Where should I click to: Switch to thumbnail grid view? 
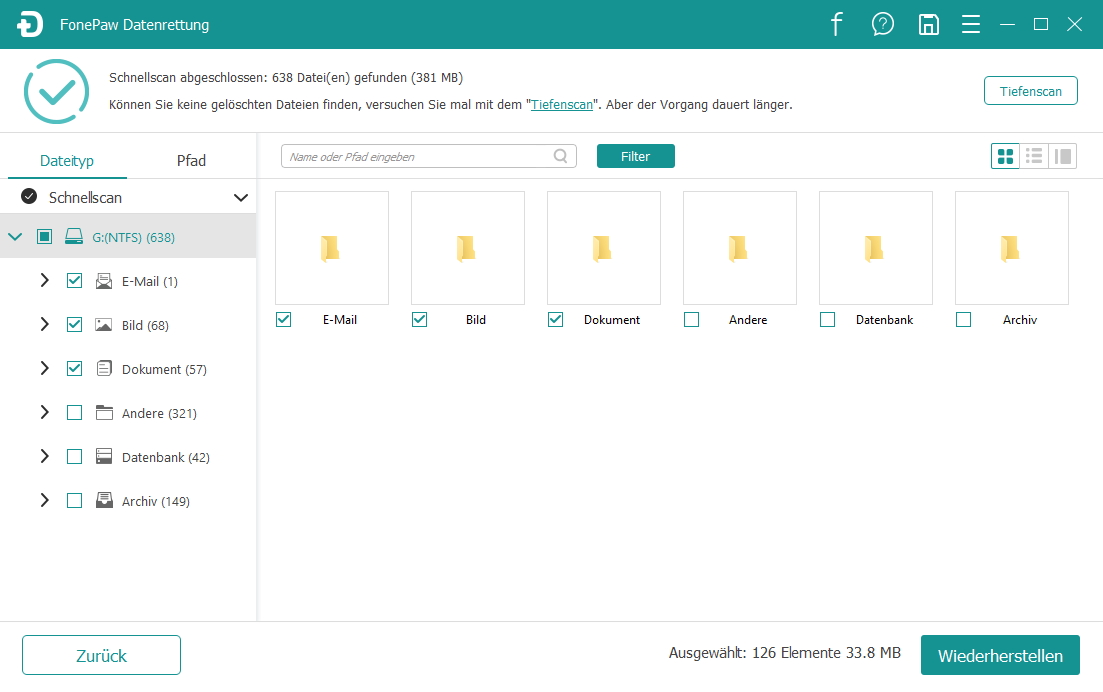tap(1005, 156)
